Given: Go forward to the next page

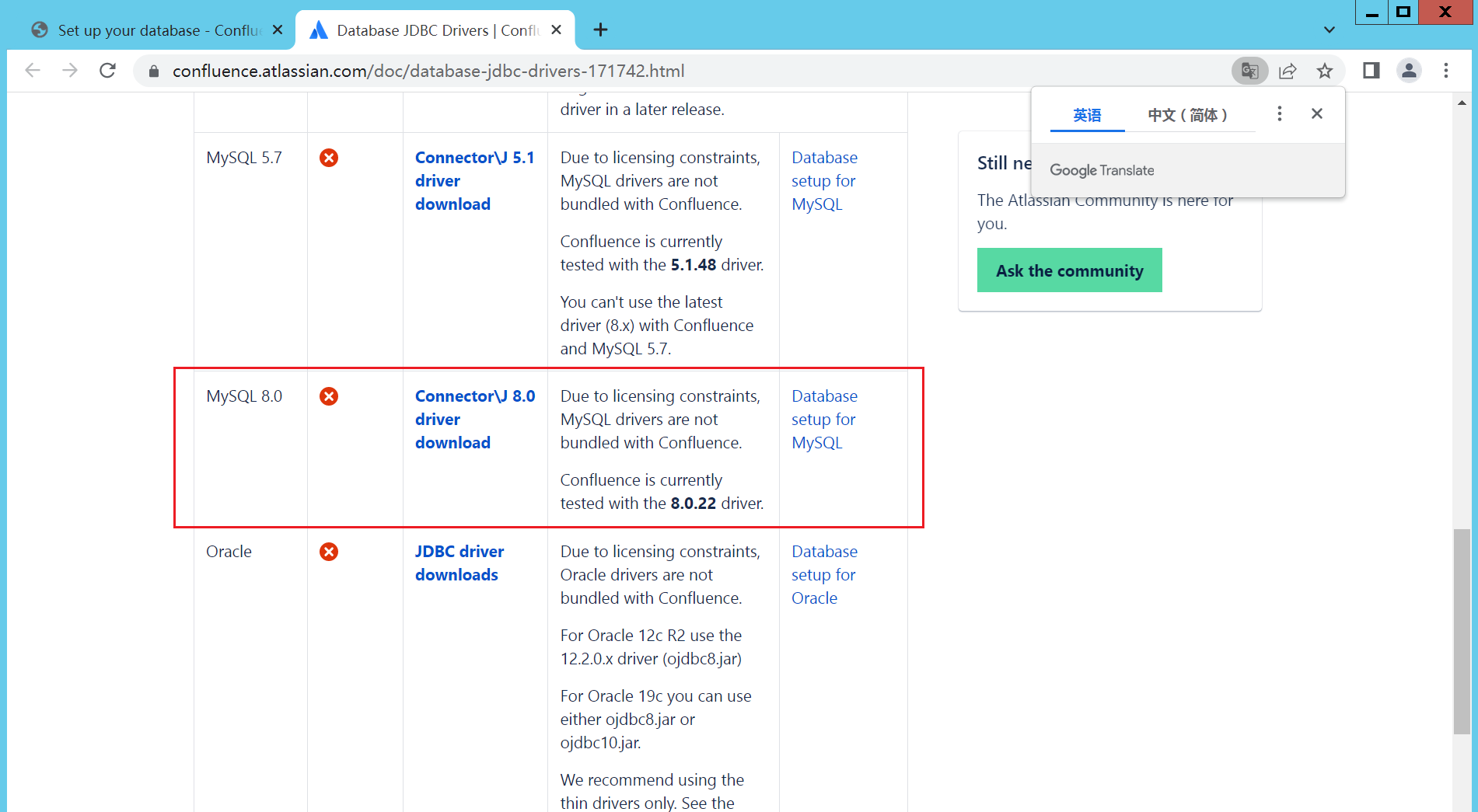Looking at the screenshot, I should (70, 71).
